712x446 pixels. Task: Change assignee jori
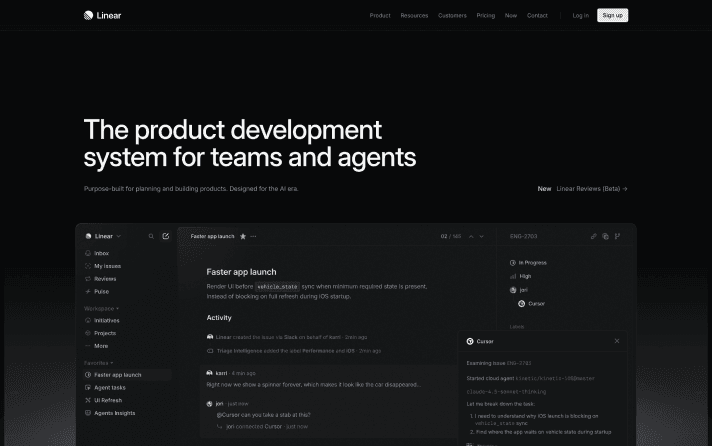(x=519, y=290)
